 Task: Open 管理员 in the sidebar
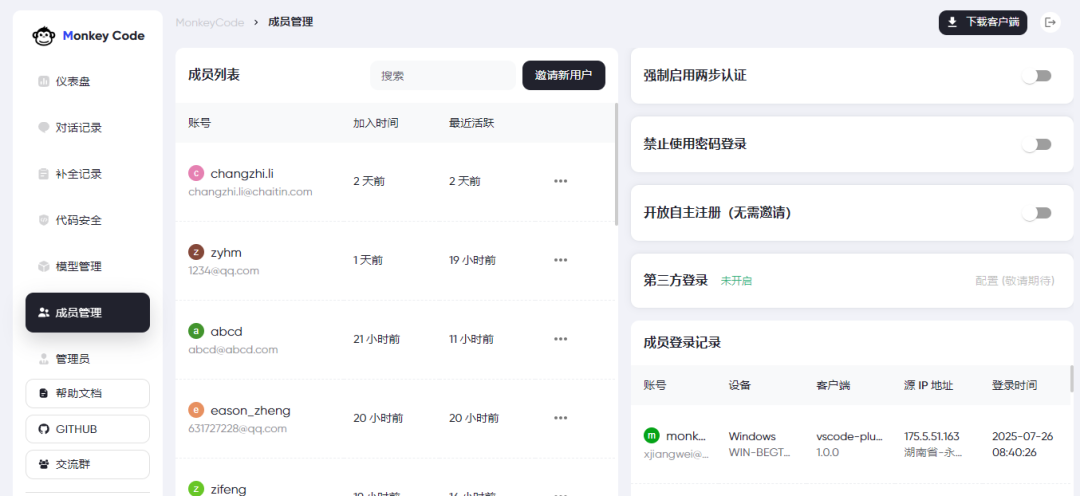(x=87, y=359)
